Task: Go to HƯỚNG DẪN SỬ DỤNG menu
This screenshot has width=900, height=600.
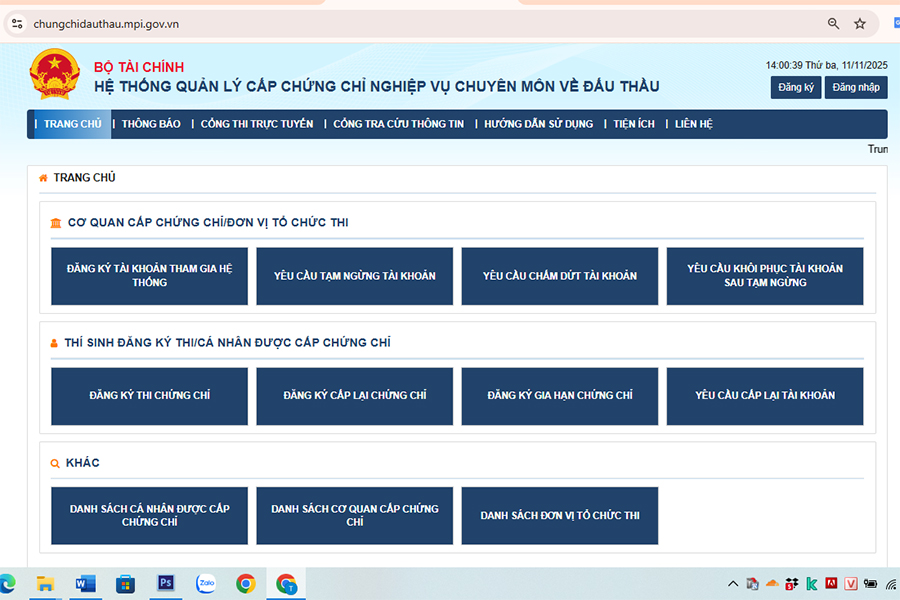Action: pos(539,124)
